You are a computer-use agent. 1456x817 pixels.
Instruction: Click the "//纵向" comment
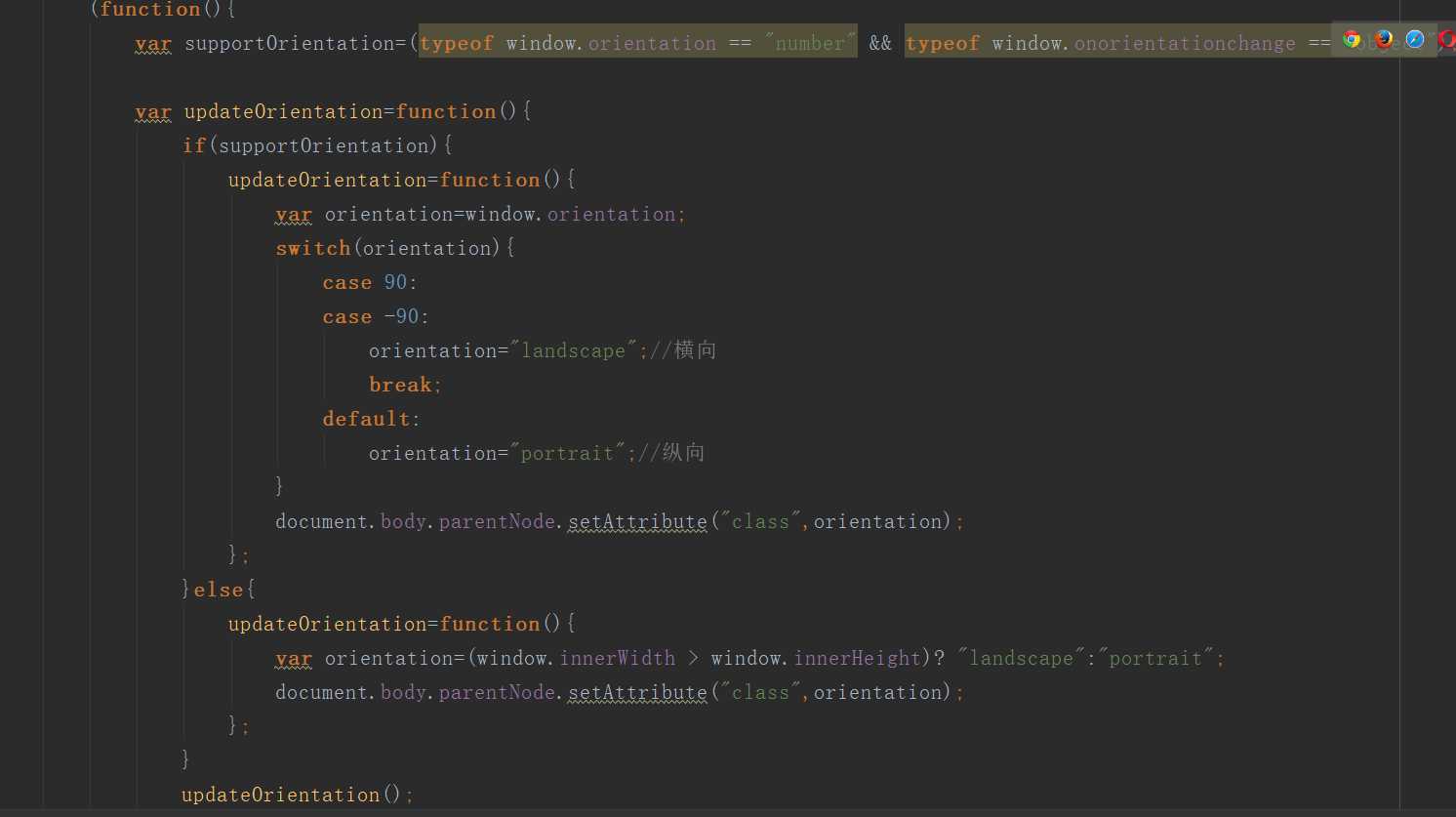click(671, 453)
